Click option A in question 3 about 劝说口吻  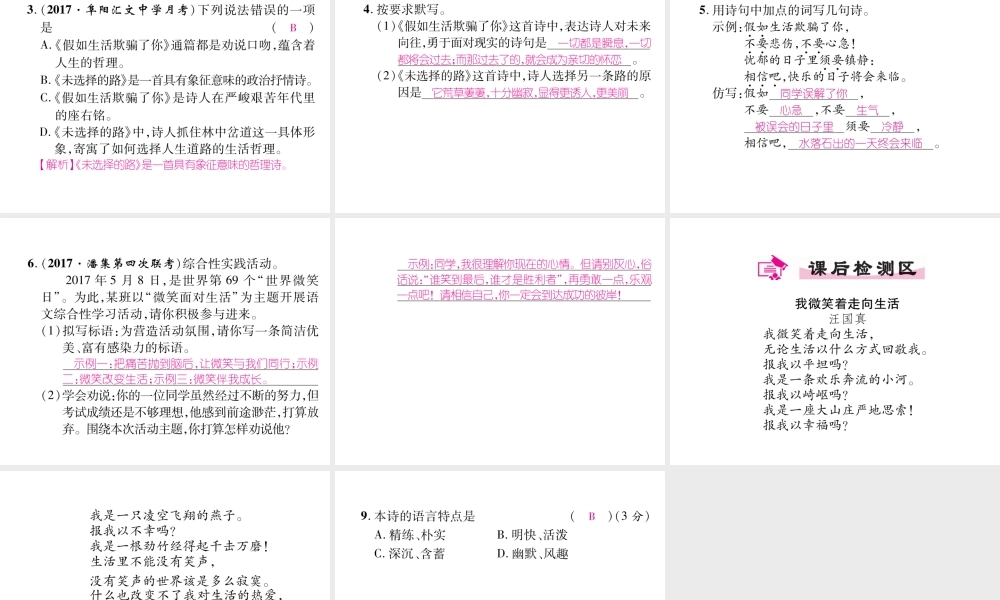(x=177, y=54)
